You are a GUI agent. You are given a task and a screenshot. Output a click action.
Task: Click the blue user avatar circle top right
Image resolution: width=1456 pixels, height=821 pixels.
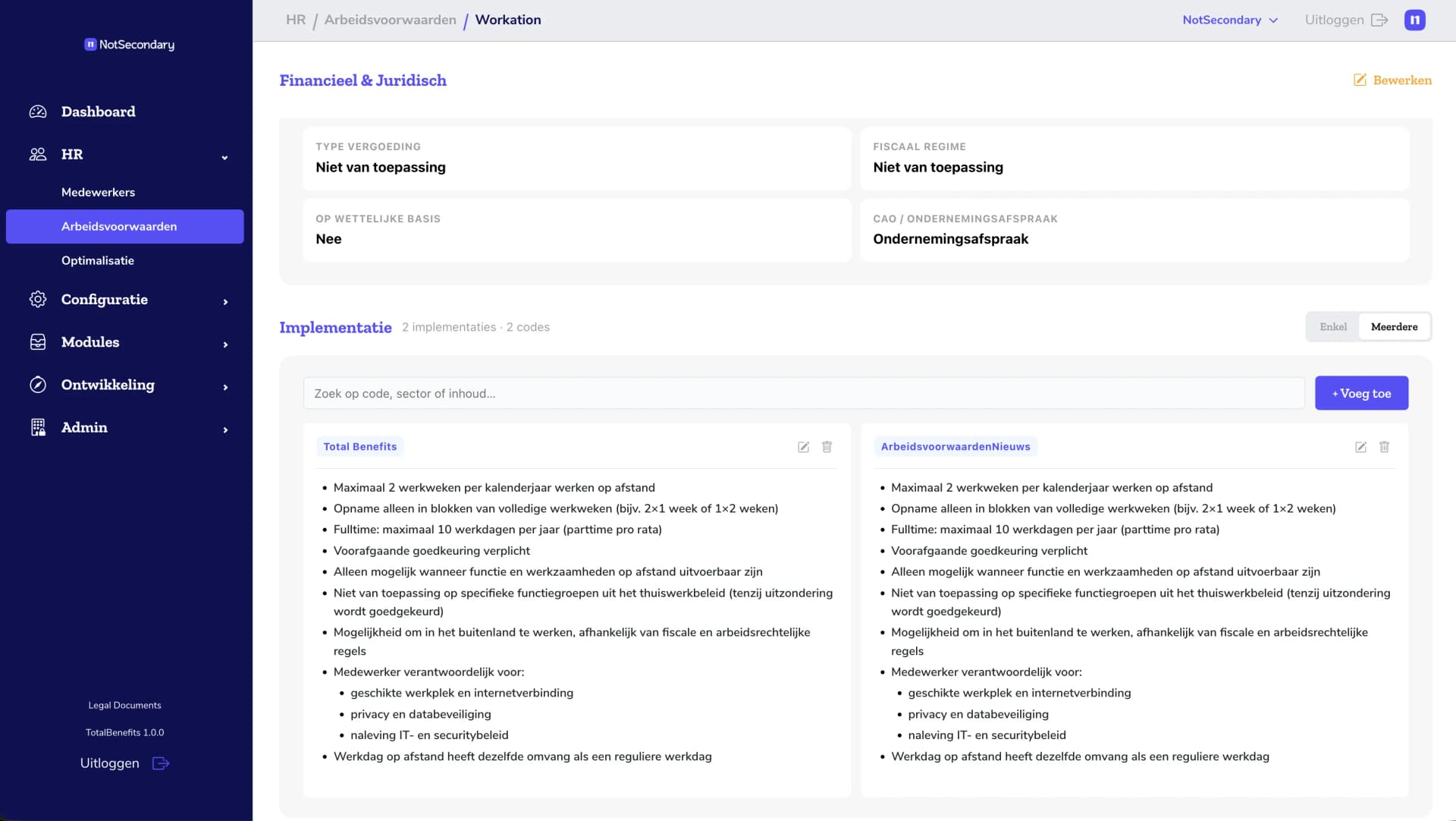pyautogui.click(x=1415, y=20)
